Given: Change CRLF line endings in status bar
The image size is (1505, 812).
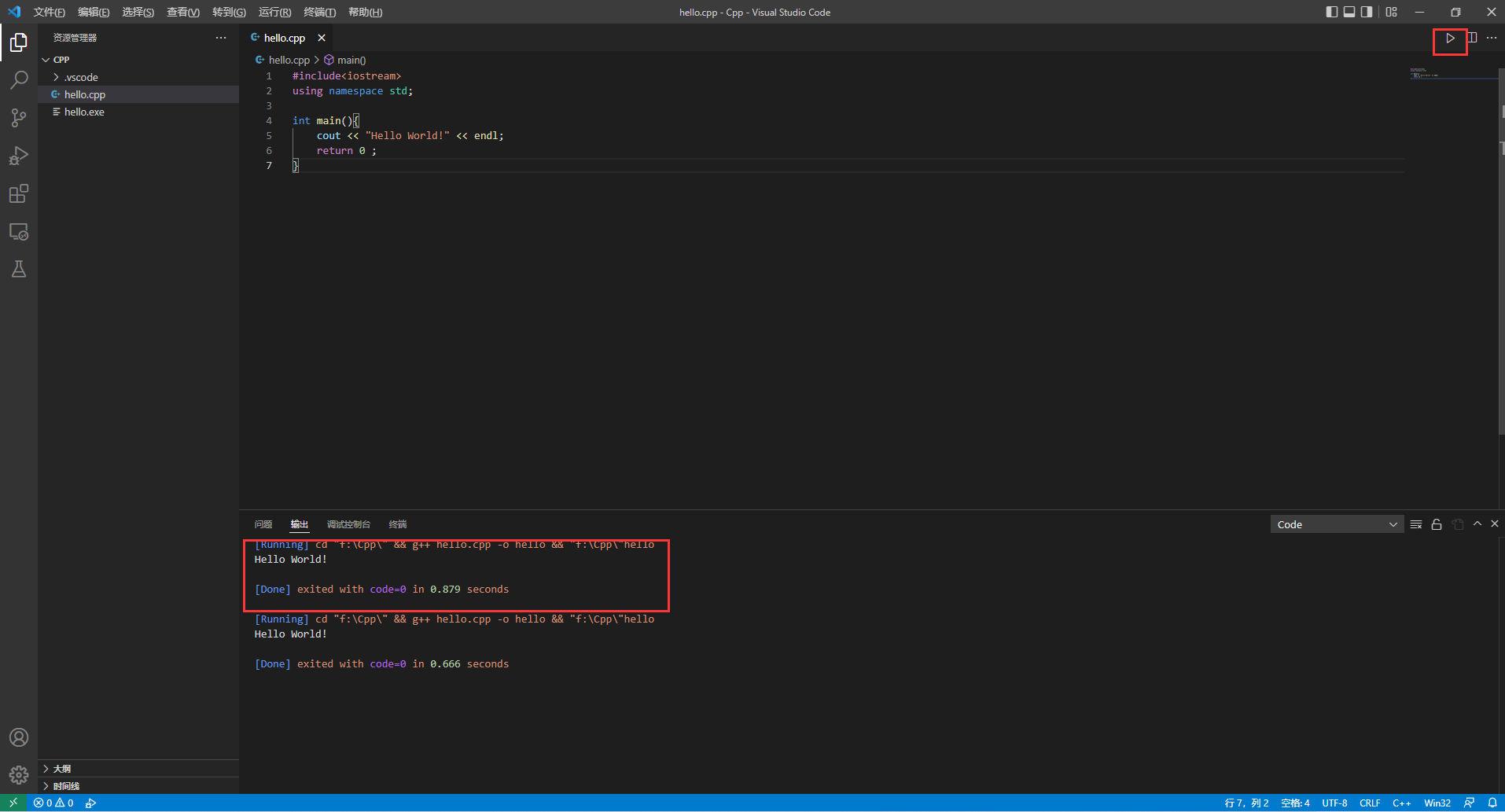Looking at the screenshot, I should coord(1371,803).
